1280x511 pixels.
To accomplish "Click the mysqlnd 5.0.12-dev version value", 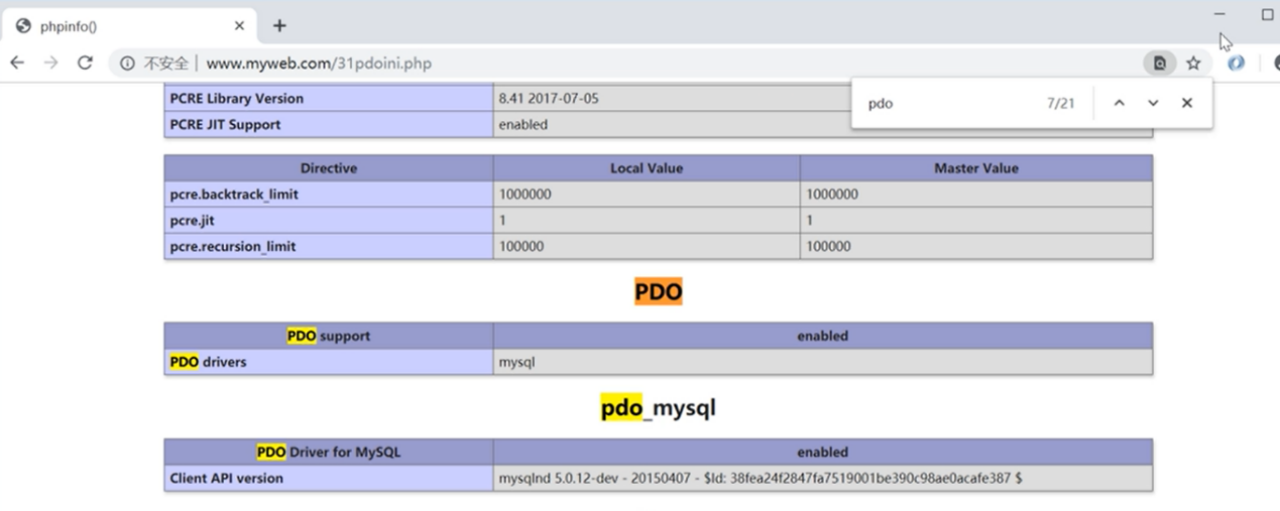I will coord(760,478).
